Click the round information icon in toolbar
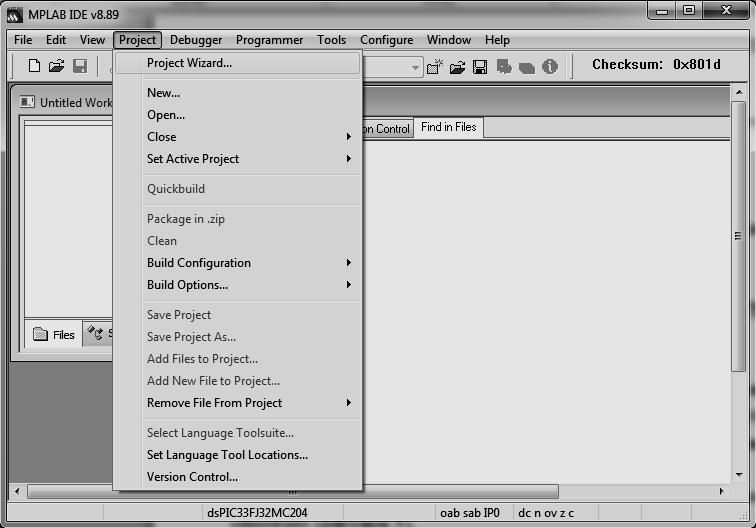 coord(550,66)
